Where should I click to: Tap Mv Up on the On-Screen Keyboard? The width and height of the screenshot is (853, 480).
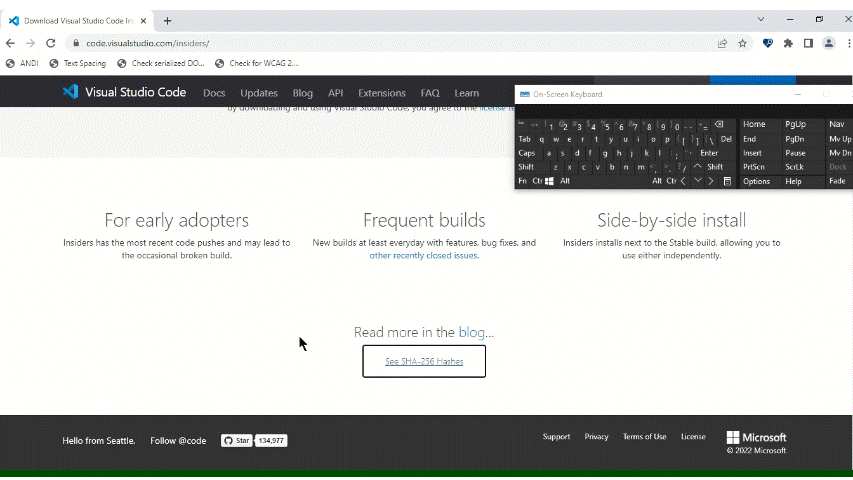click(840, 139)
